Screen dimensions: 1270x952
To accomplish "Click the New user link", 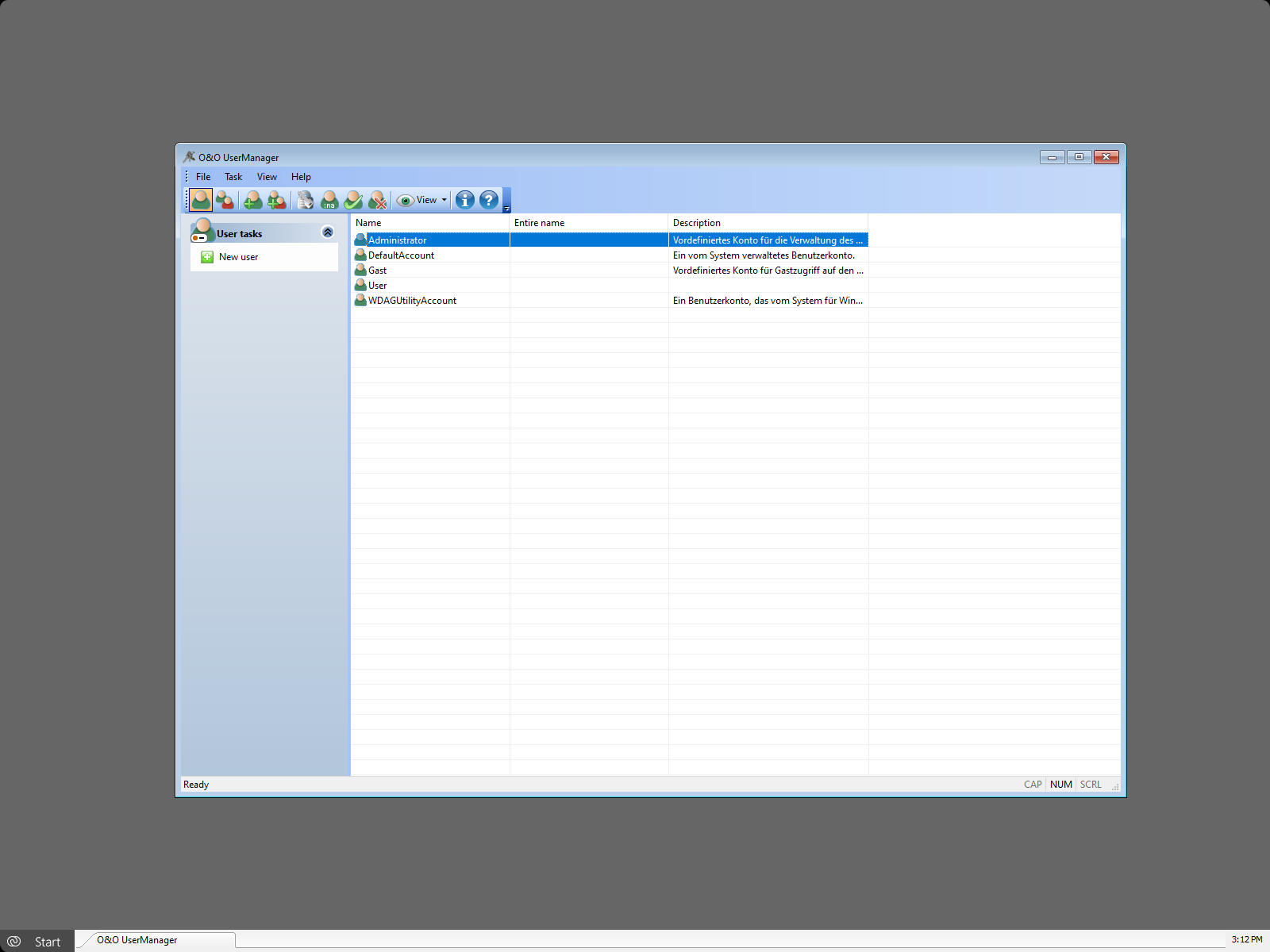I will click(238, 257).
